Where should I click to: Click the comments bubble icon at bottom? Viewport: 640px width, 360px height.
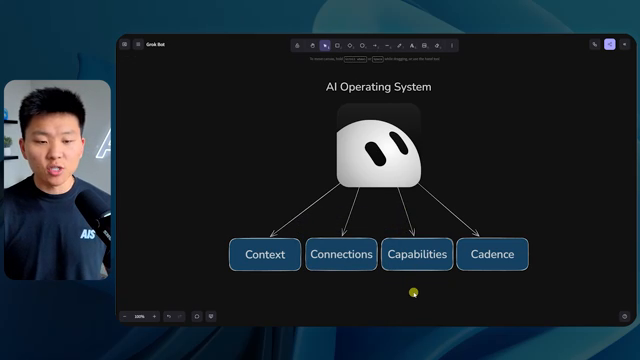point(197,316)
